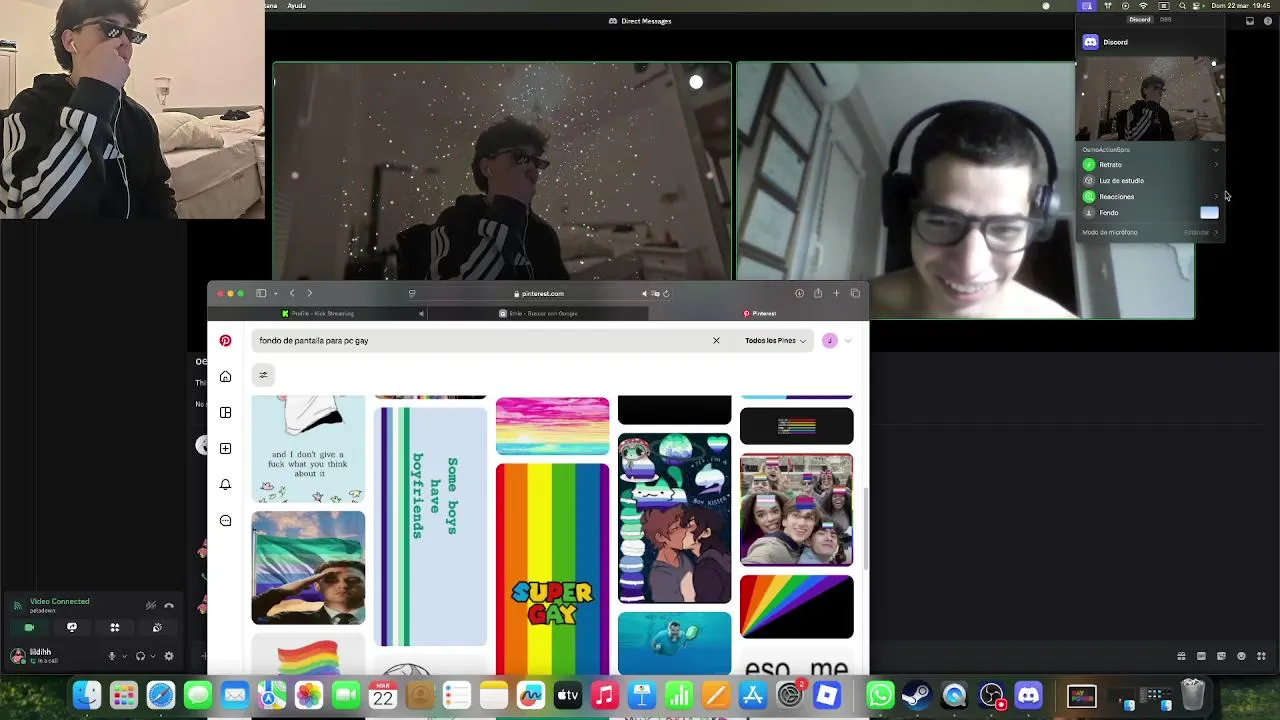Open Discord activities button

pos(115,627)
